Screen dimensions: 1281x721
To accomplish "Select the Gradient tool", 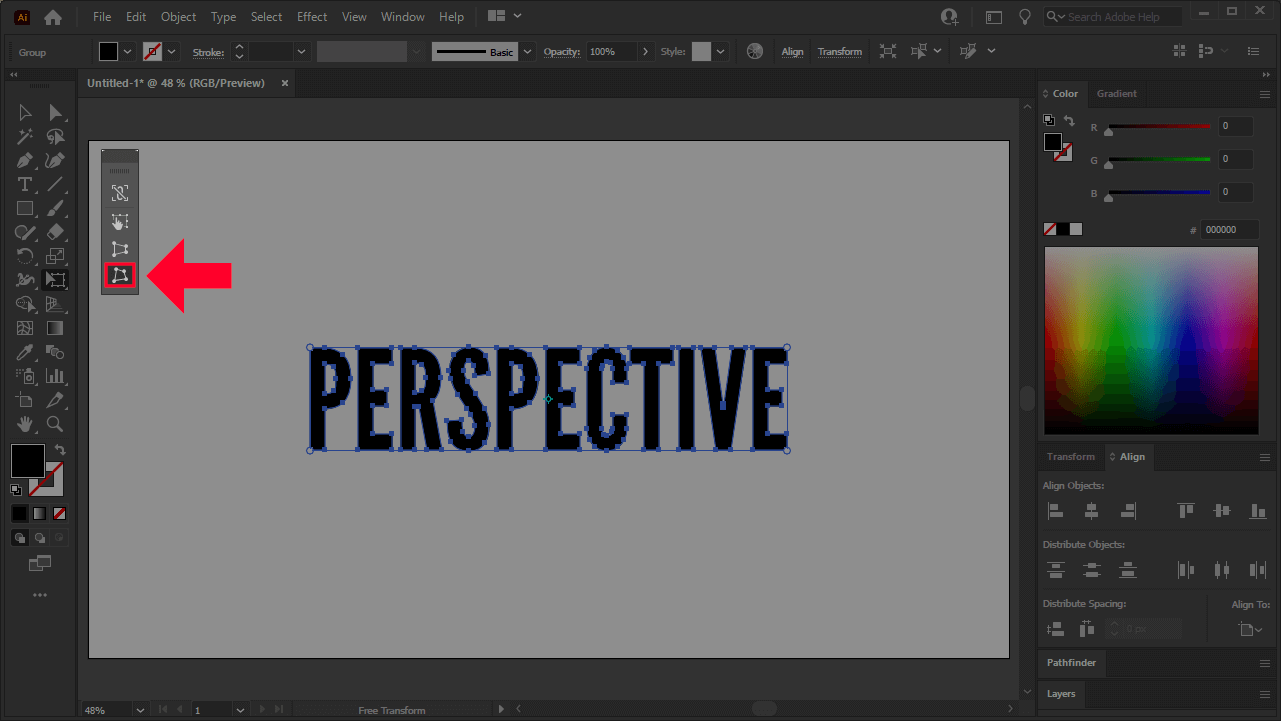I will (x=56, y=328).
